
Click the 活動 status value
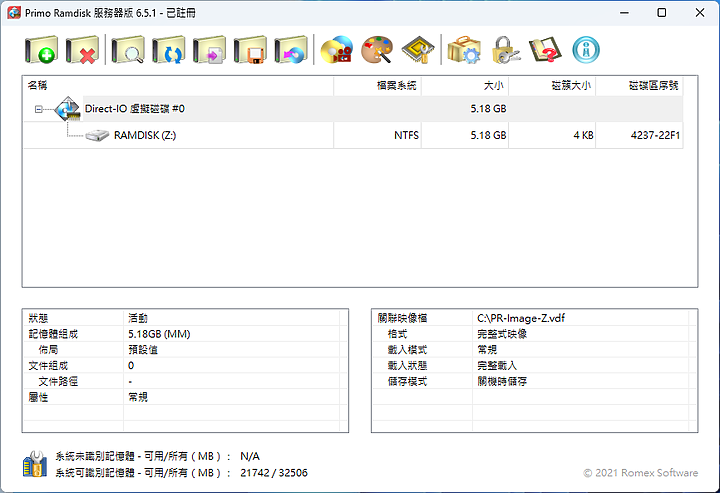tap(138, 318)
